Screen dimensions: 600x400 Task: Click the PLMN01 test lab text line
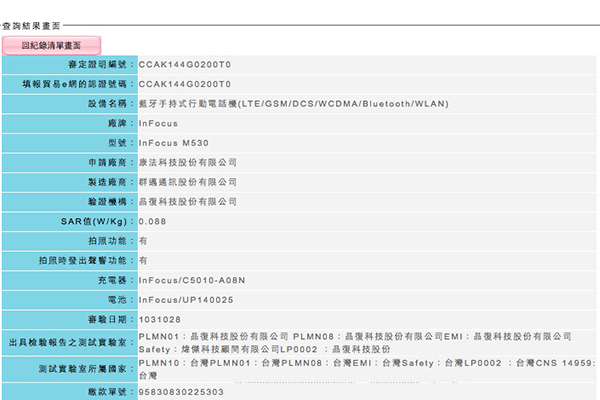coord(355,336)
